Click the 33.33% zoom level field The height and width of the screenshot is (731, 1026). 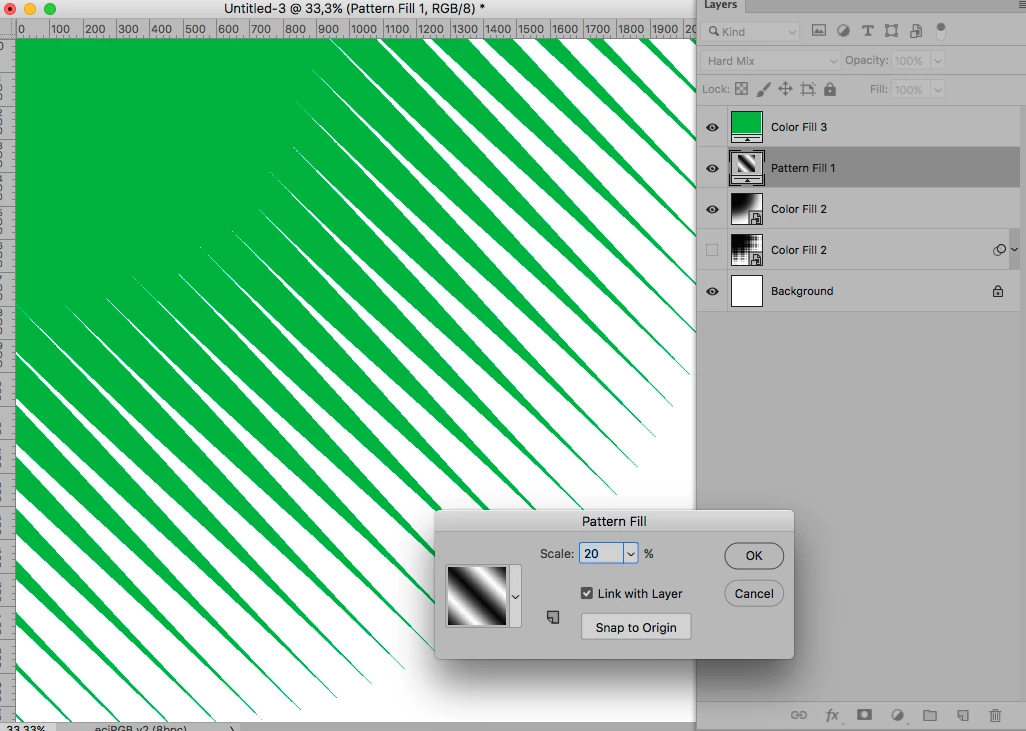point(26,727)
